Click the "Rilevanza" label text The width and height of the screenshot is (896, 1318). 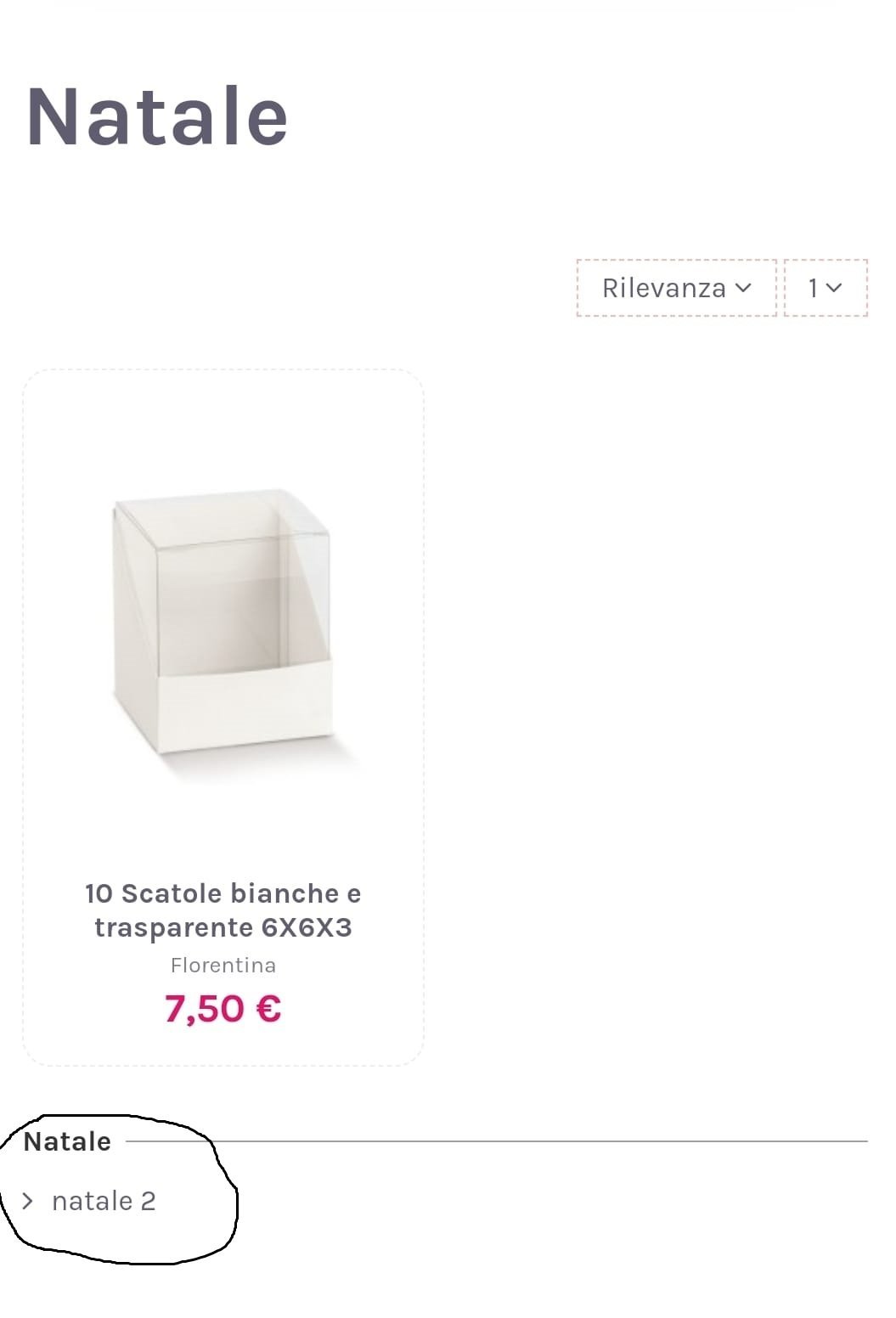pyautogui.click(x=663, y=288)
